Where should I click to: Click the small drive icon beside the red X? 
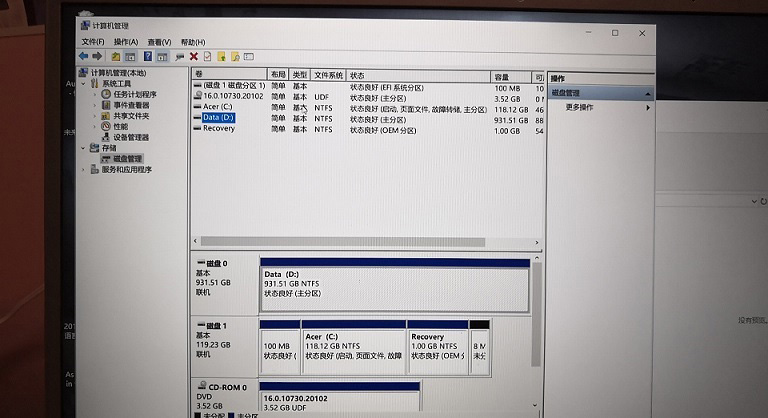[180, 57]
